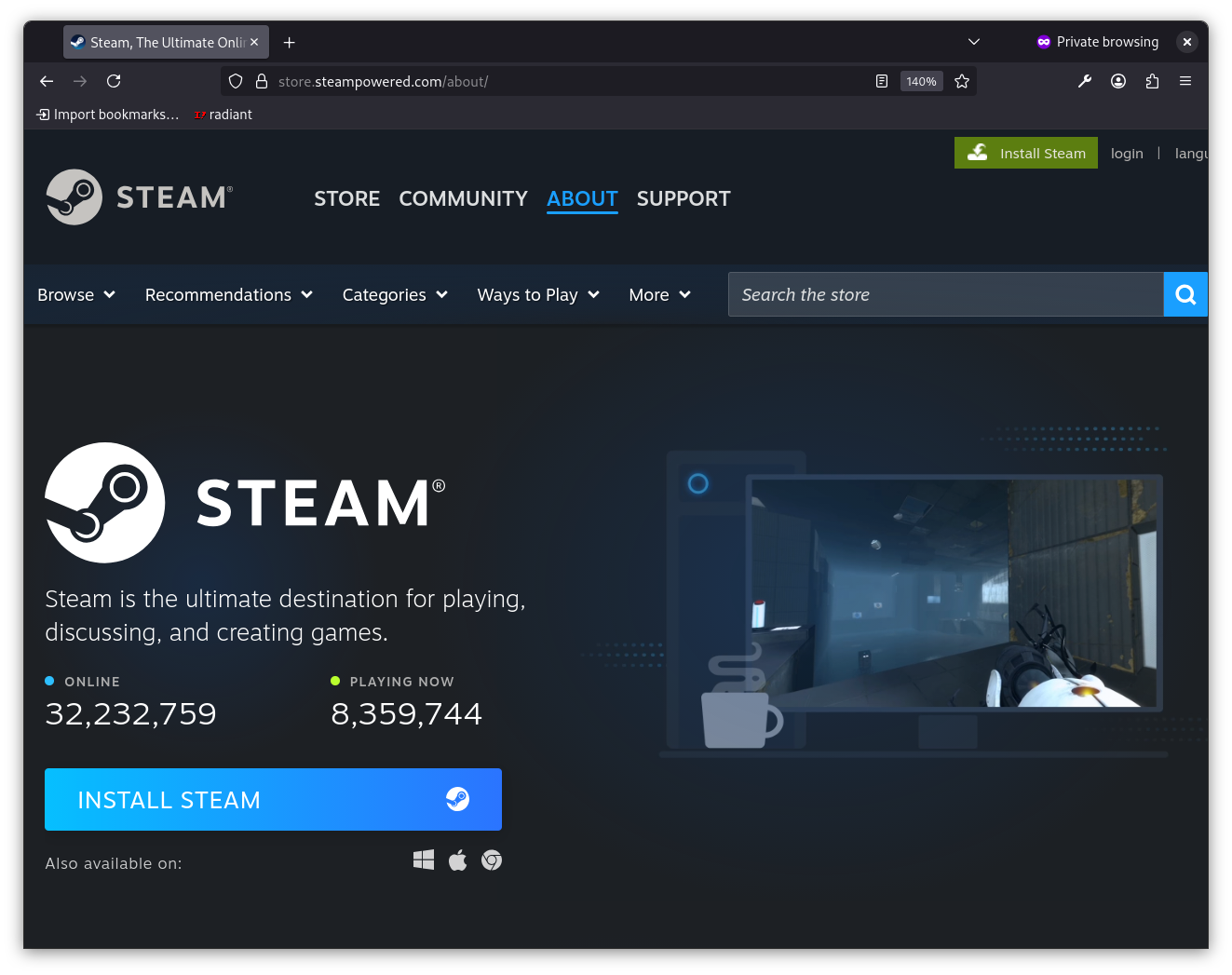Click the green Install Steam header button
This screenshot has width=1232, height=975.
click(x=1026, y=153)
